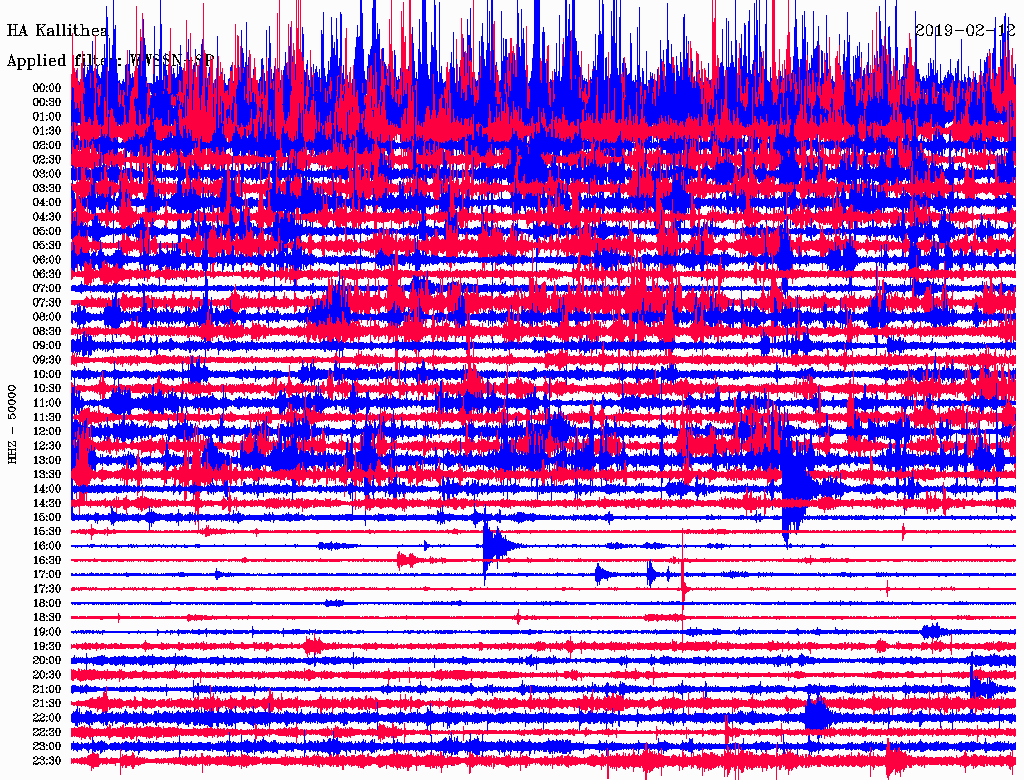Select the 08:00 time label

click(46, 317)
